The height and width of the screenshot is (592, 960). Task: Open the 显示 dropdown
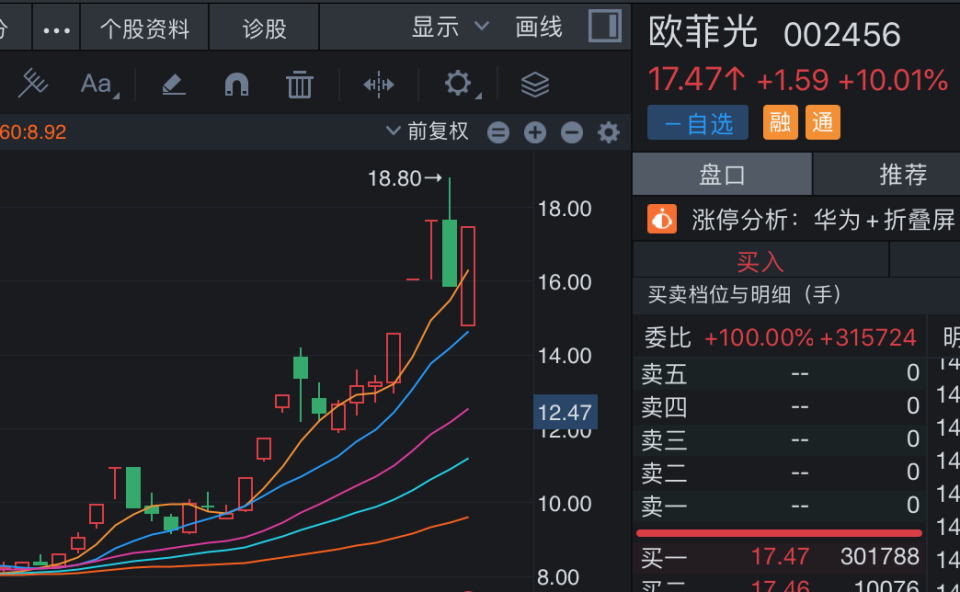click(446, 27)
